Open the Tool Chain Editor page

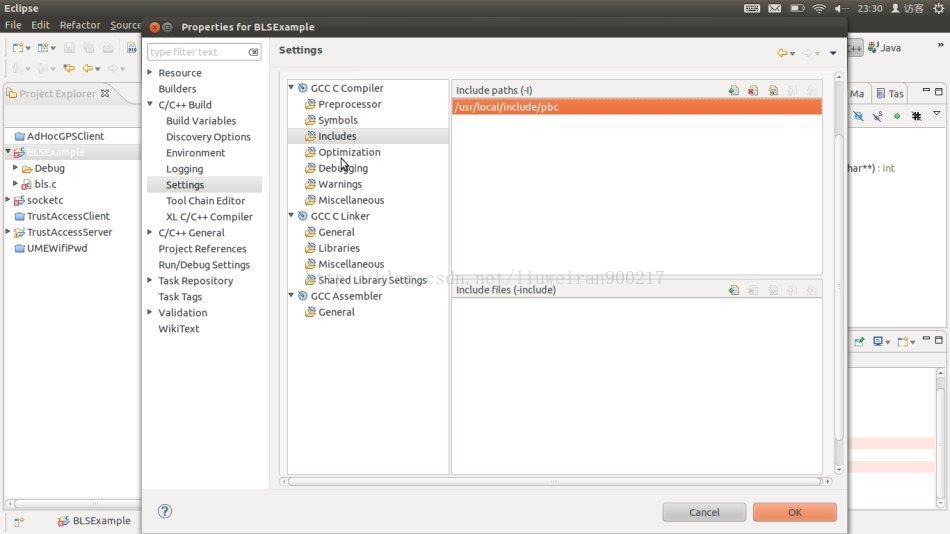[x=205, y=201]
